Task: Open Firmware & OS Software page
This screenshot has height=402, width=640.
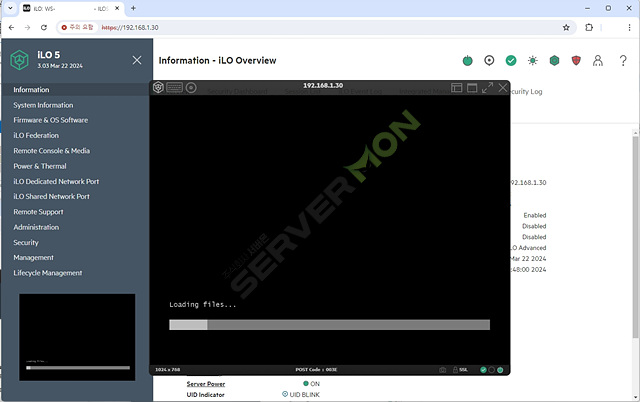Action: [x=51, y=120]
